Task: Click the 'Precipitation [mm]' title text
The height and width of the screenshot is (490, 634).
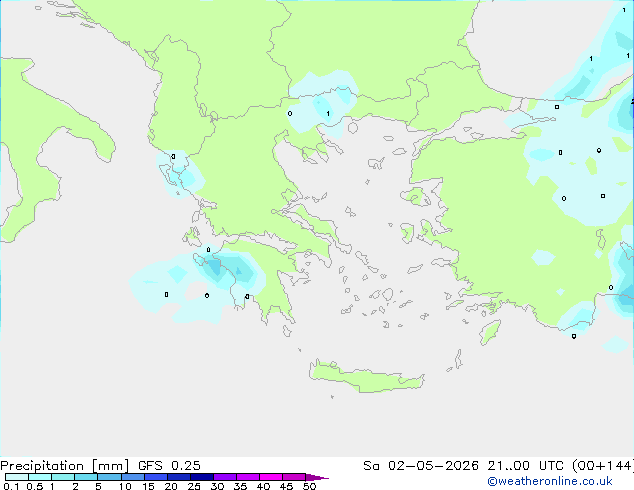Action: (65, 466)
